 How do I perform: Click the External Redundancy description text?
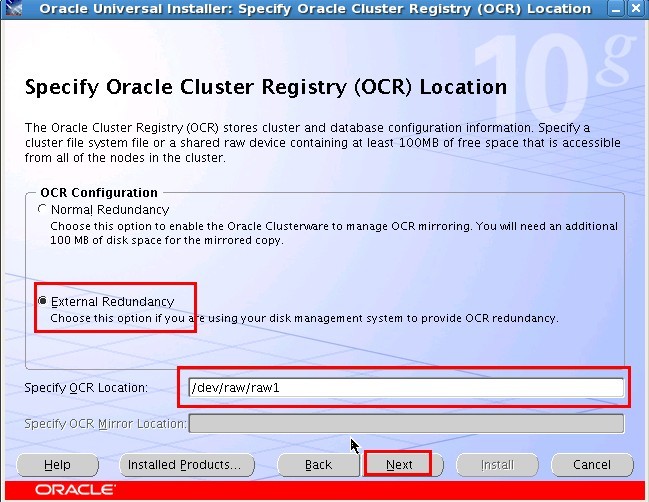point(304,318)
